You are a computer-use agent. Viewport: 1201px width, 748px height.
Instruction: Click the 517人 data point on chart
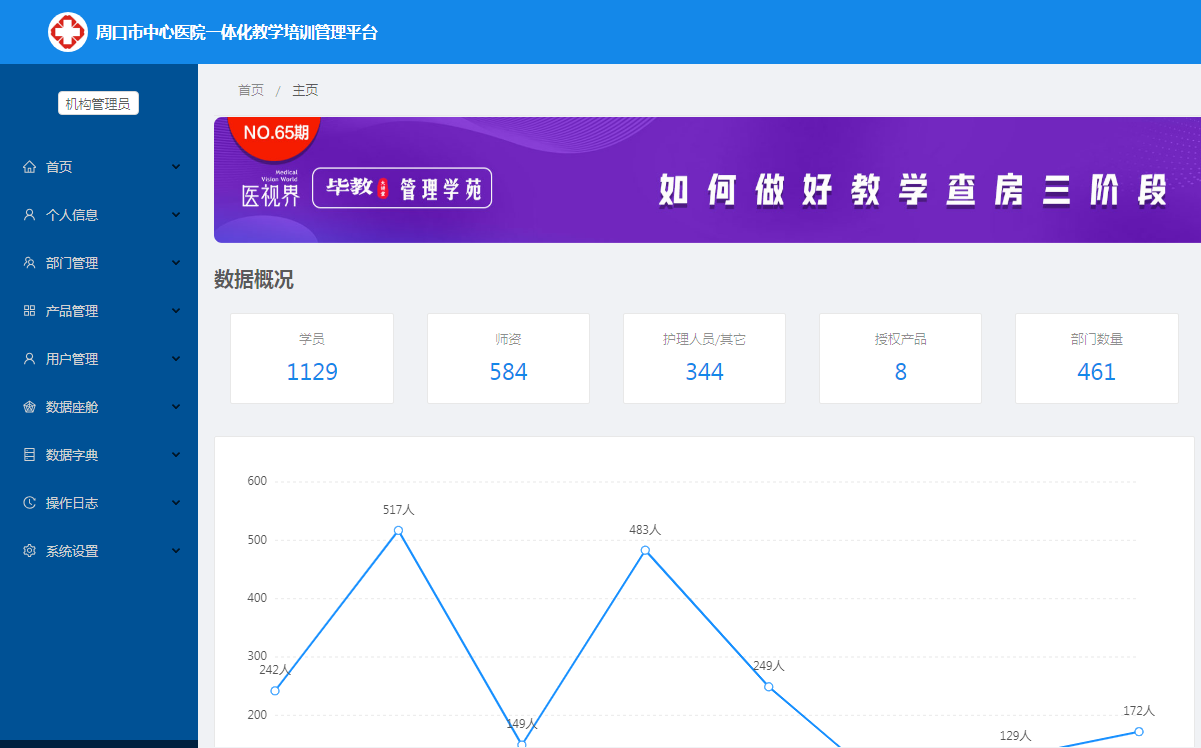pyautogui.click(x=398, y=531)
